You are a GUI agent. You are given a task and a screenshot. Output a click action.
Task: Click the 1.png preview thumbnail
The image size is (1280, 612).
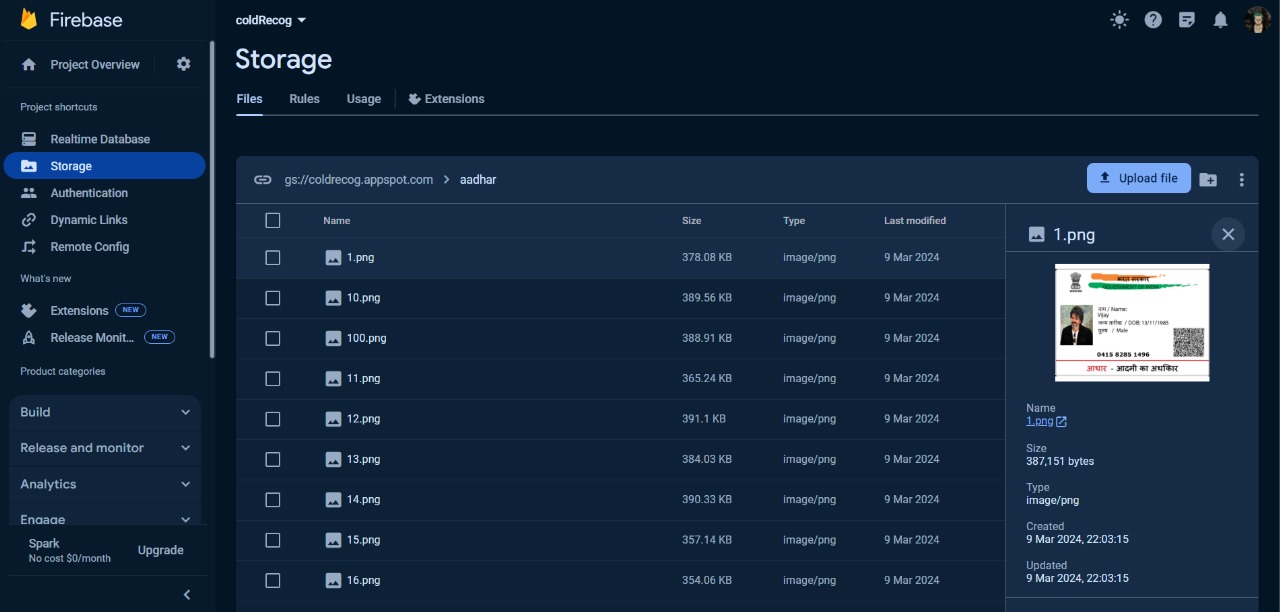tap(1132, 322)
